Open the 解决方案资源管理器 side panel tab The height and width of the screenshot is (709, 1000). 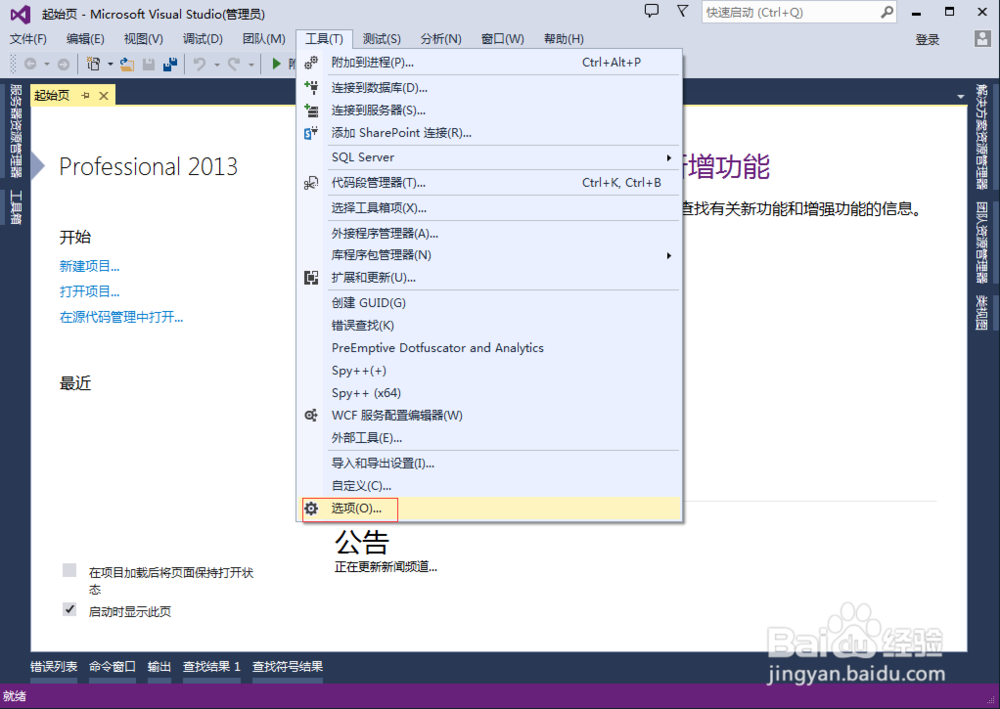982,136
